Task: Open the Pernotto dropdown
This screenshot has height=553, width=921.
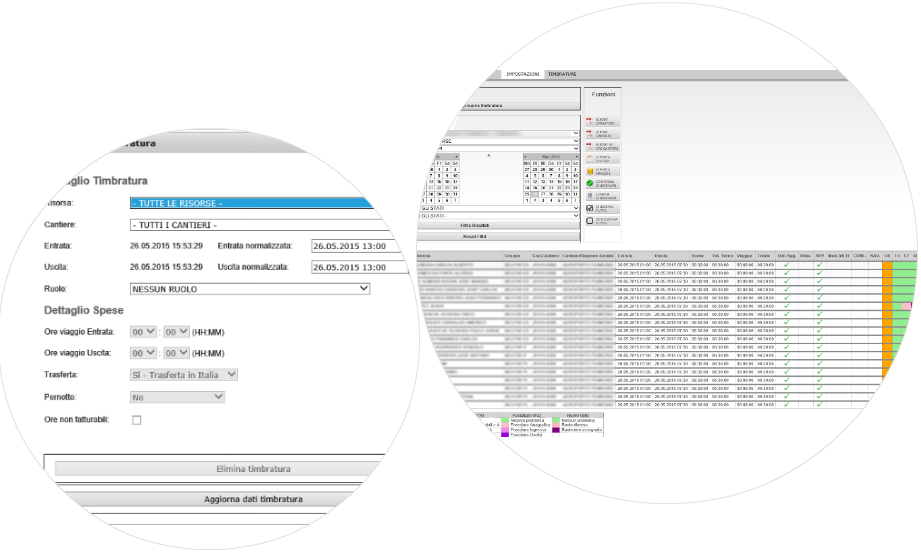Action: 177,397
